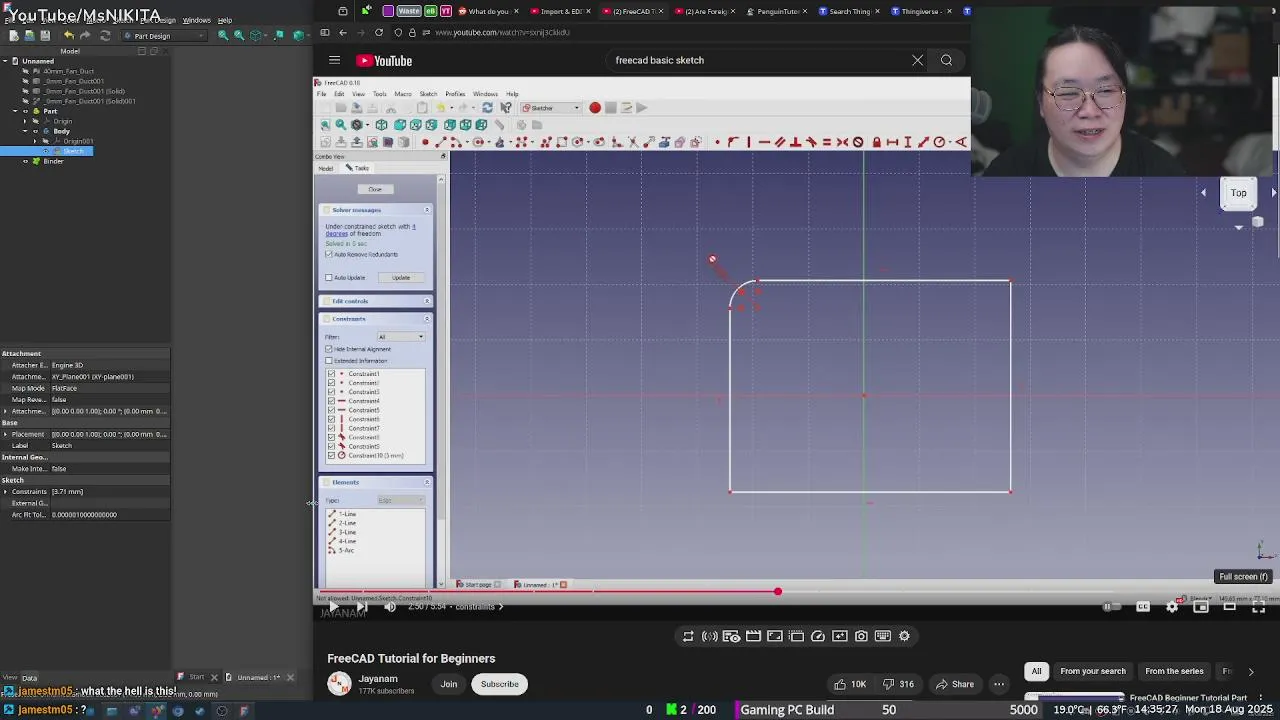The image size is (1280, 720).
Task: Toggle Extended Information checkbox in video
Action: pyautogui.click(x=329, y=360)
